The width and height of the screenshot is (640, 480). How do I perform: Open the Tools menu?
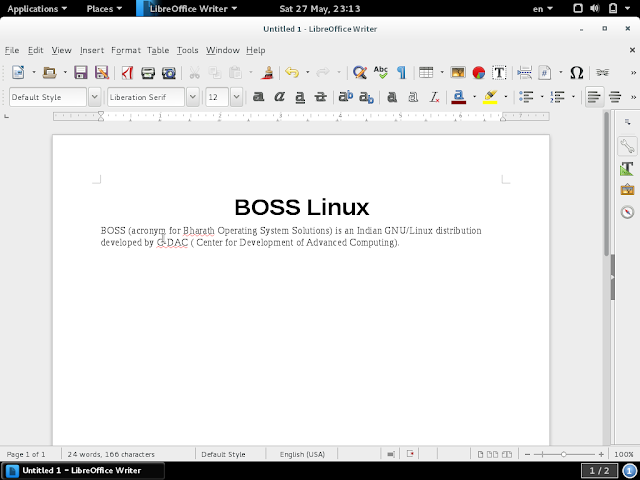(187, 50)
